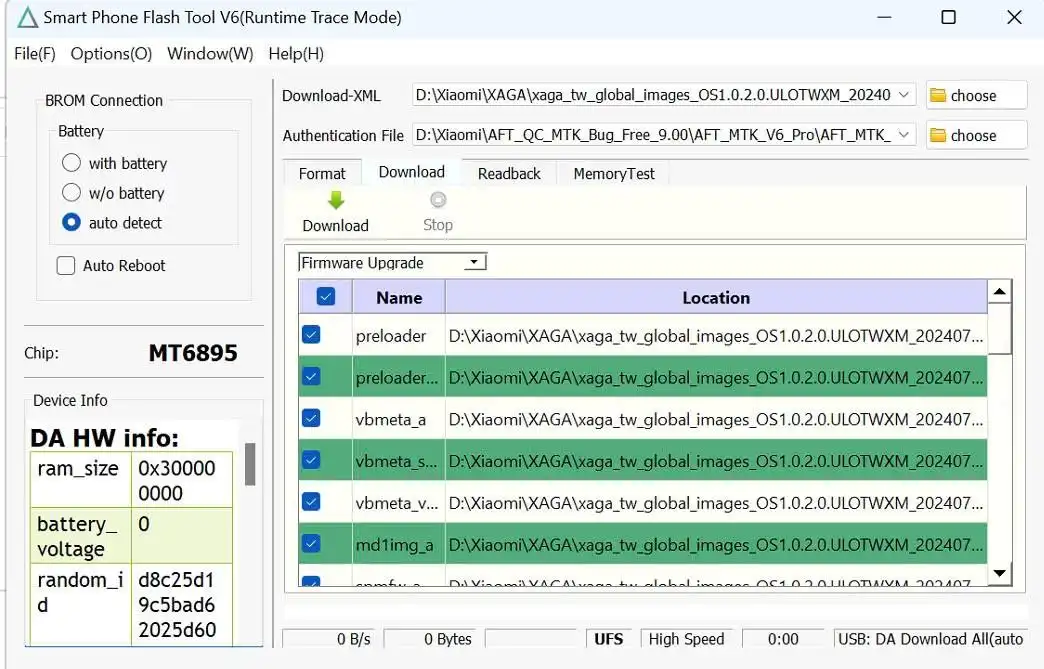This screenshot has width=1044, height=669.
Task: Click the 0 B/s speed status field
Action: click(x=328, y=639)
